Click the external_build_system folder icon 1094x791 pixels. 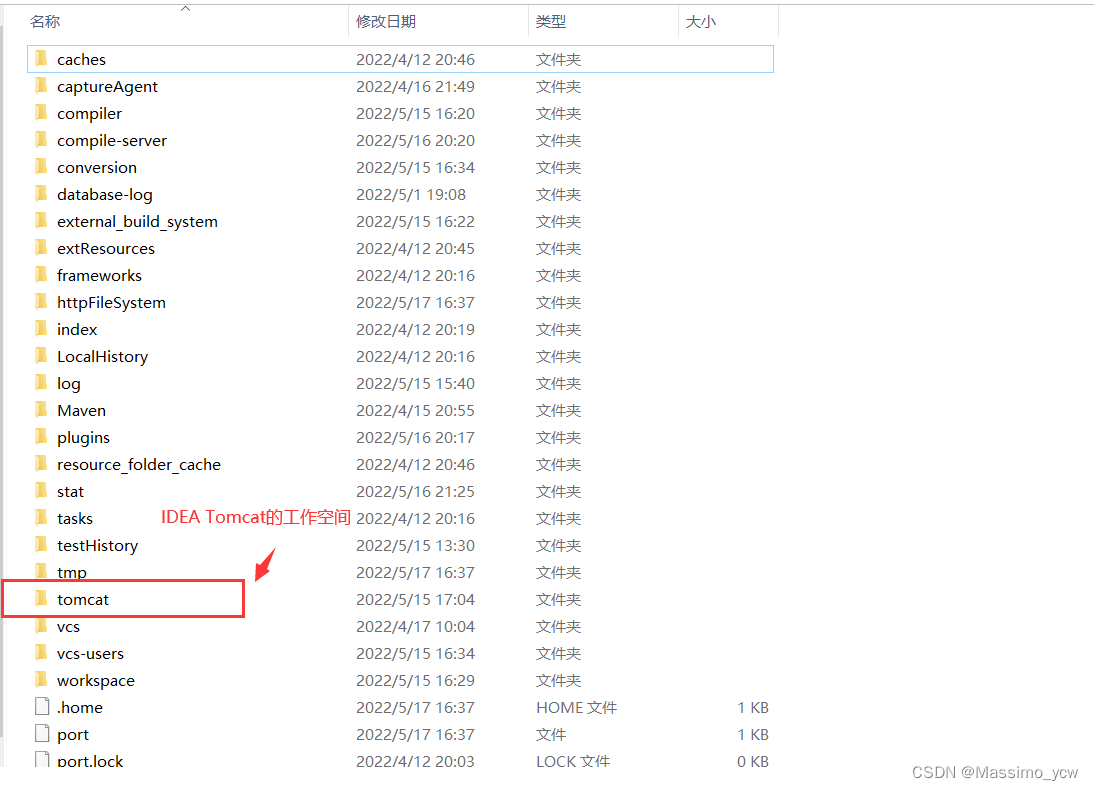(x=42, y=221)
